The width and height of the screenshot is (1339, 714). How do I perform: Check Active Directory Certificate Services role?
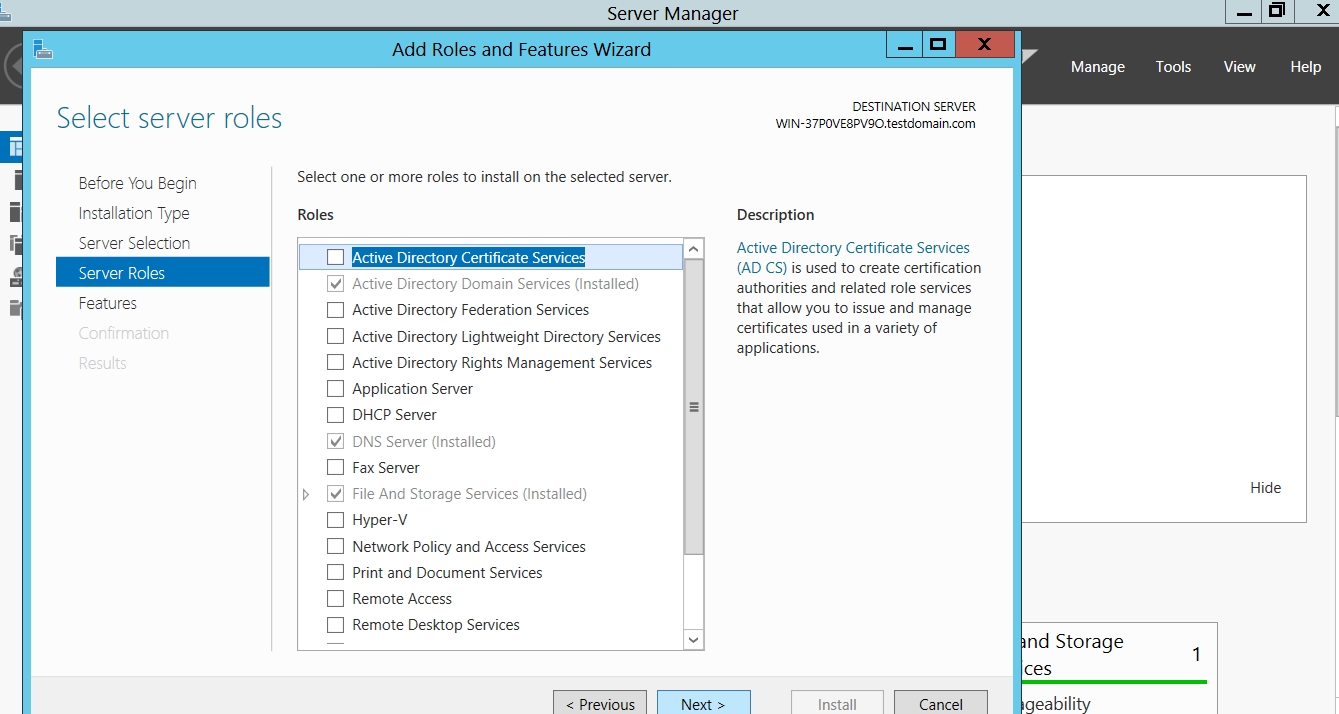(x=335, y=258)
